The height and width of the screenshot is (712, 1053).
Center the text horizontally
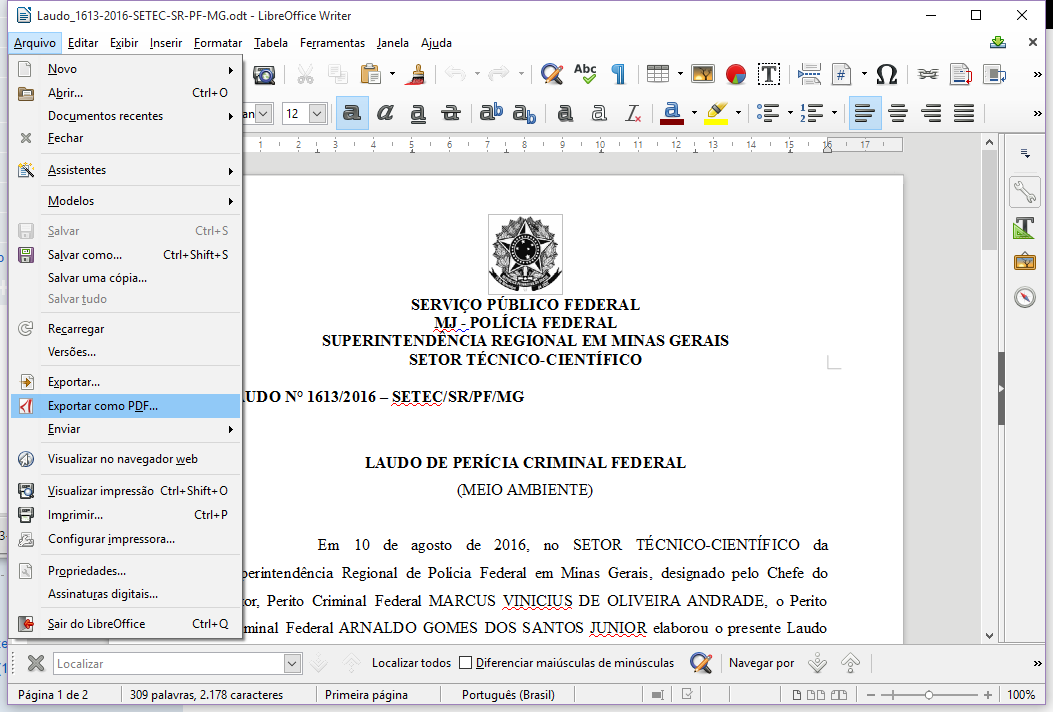pyautogui.click(x=898, y=114)
